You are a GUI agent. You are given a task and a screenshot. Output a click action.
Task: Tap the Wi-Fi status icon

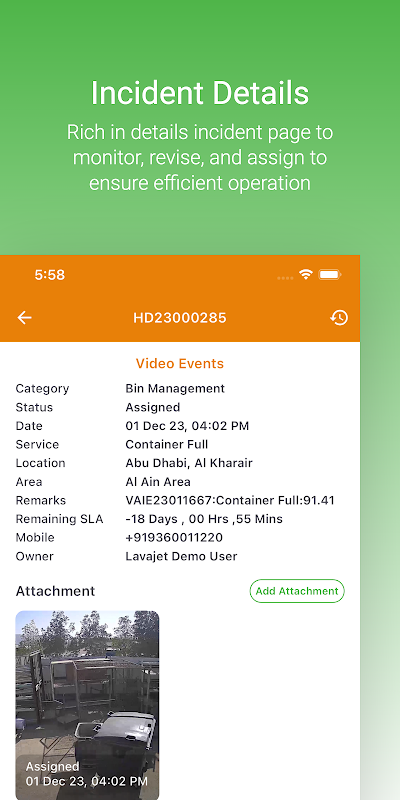pyautogui.click(x=306, y=274)
